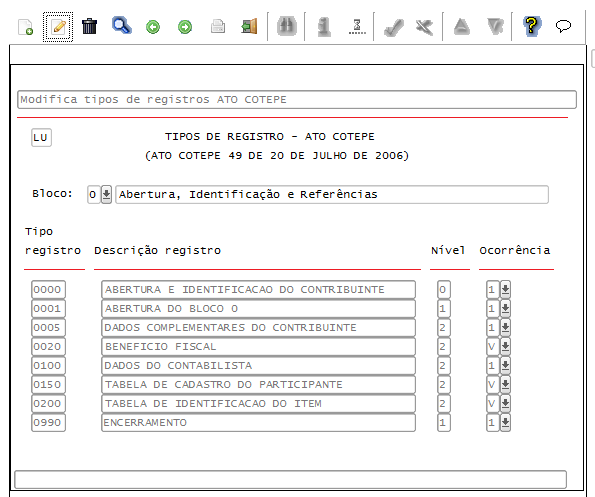
Task: Click the grayed cancel X icon
Action: 424,27
